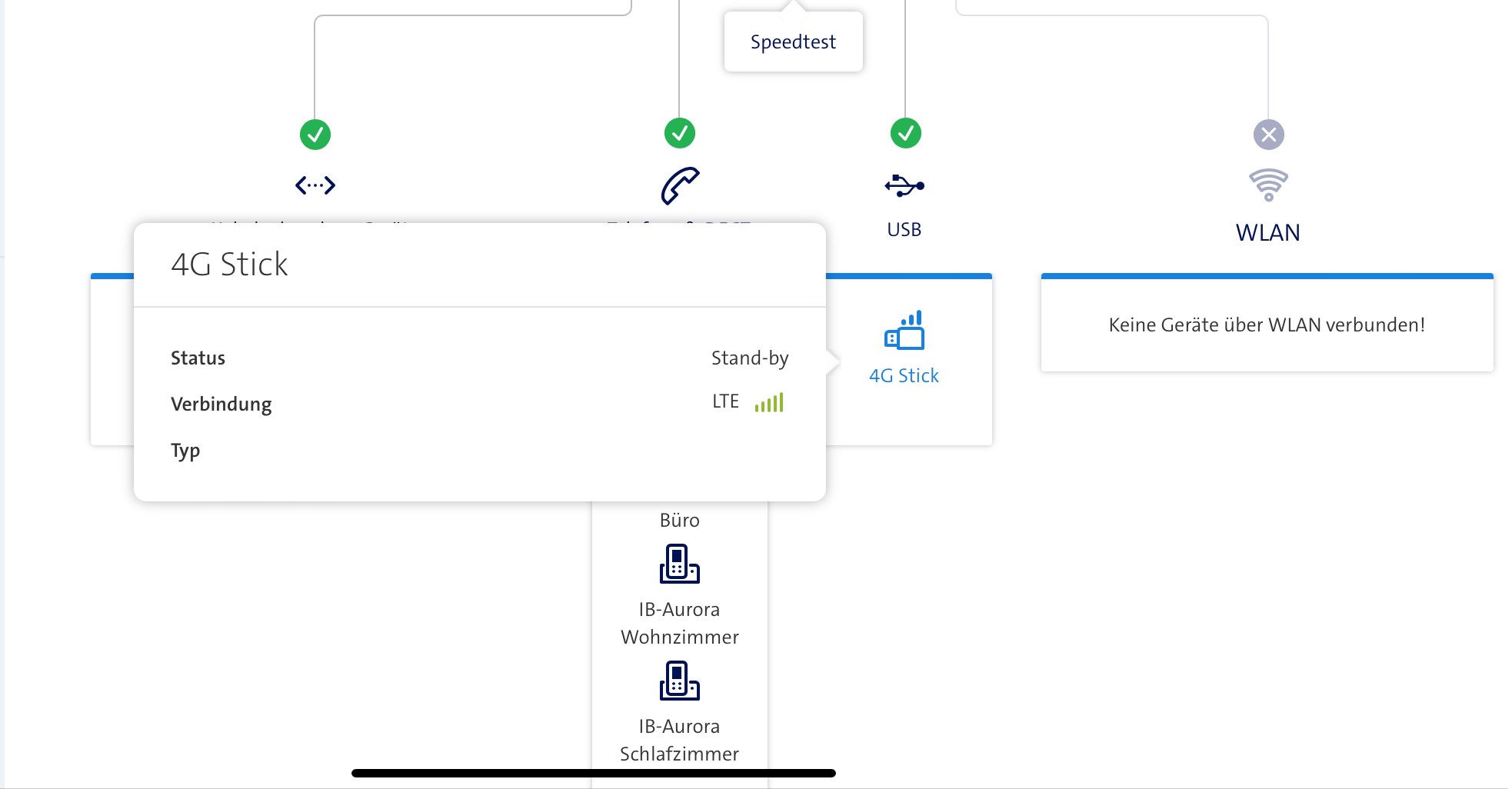Select the IB-Aurora Schlafzimmer phone icon
Viewport: 1512px width, 789px height.
point(679,681)
